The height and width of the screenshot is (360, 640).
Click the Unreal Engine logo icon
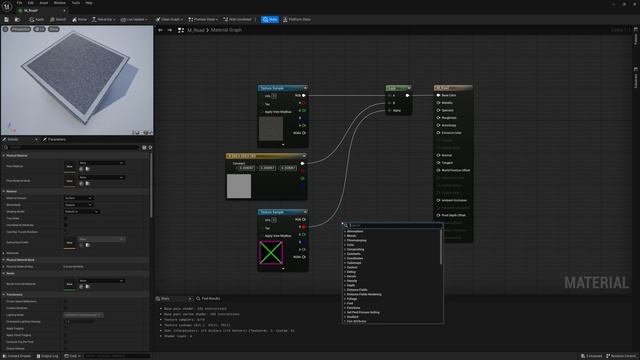(7, 6)
